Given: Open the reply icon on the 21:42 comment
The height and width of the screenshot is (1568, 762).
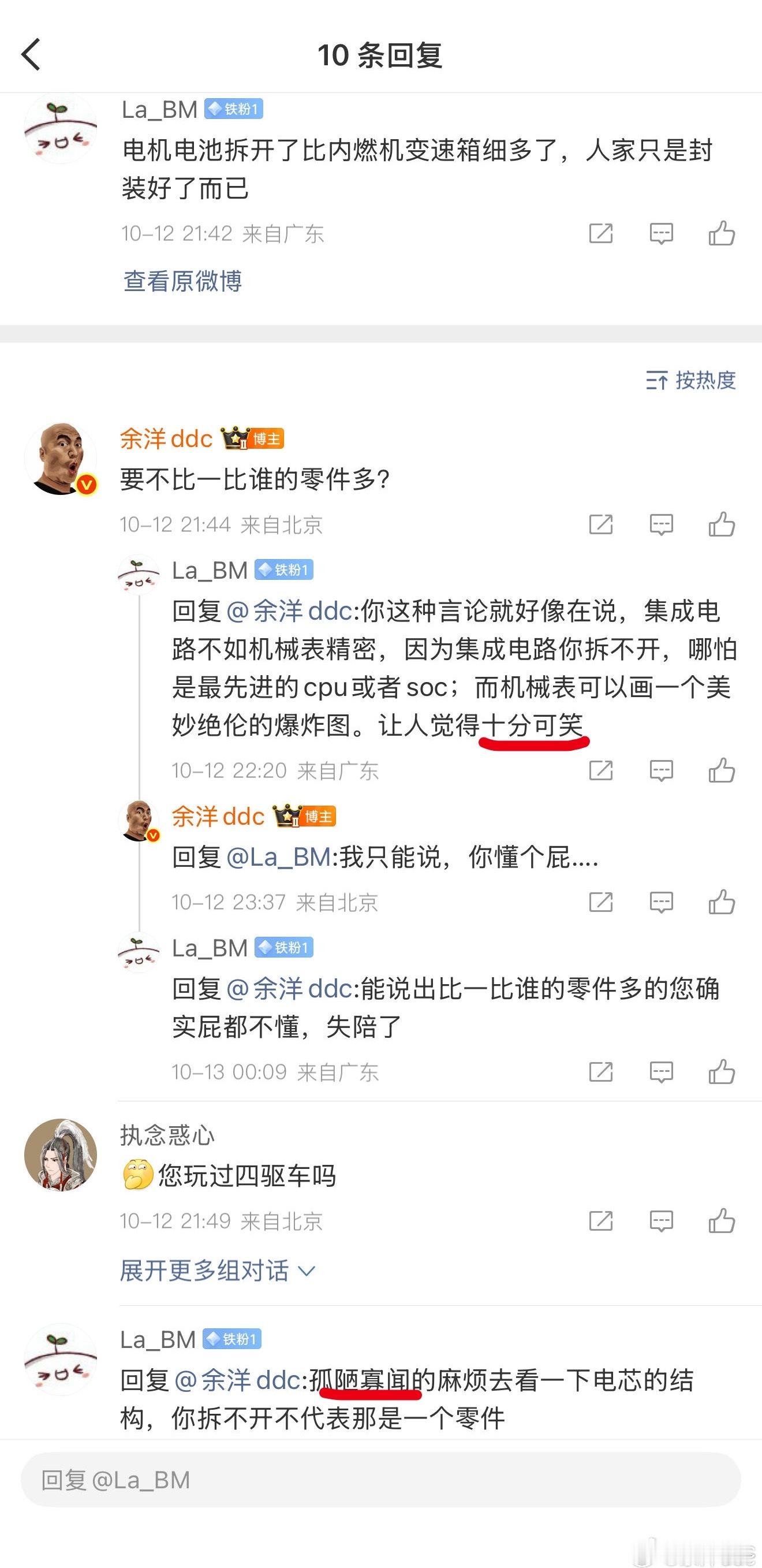Looking at the screenshot, I should [x=661, y=234].
